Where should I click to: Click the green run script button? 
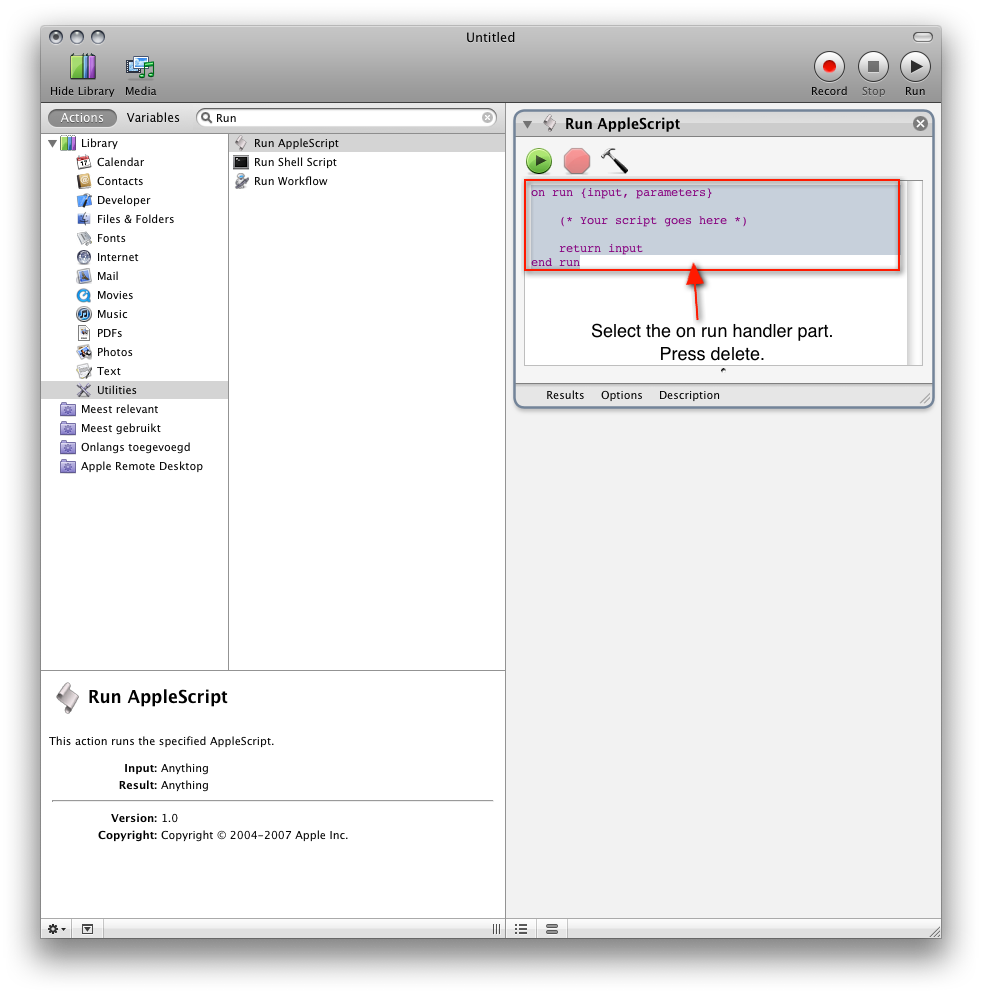click(x=539, y=161)
